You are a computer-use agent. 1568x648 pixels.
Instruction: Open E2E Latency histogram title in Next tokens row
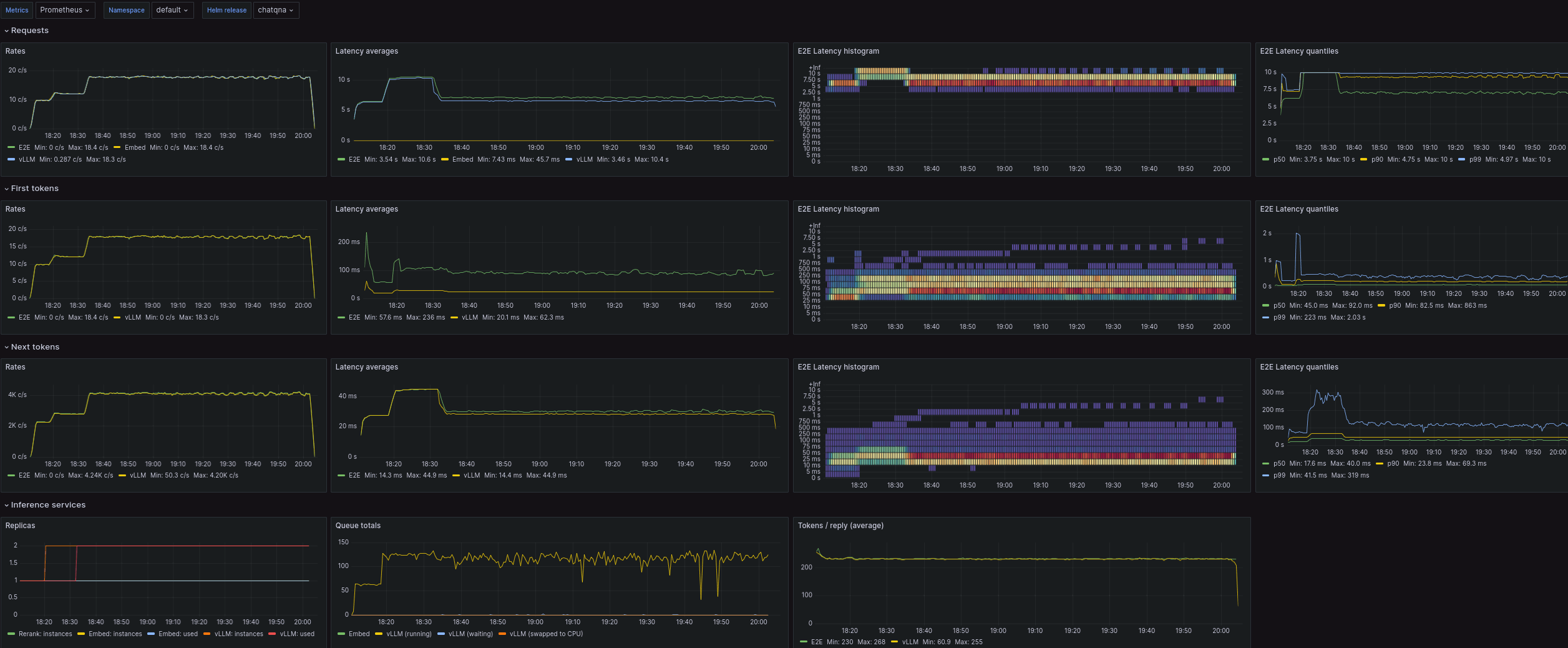pyautogui.click(x=839, y=367)
